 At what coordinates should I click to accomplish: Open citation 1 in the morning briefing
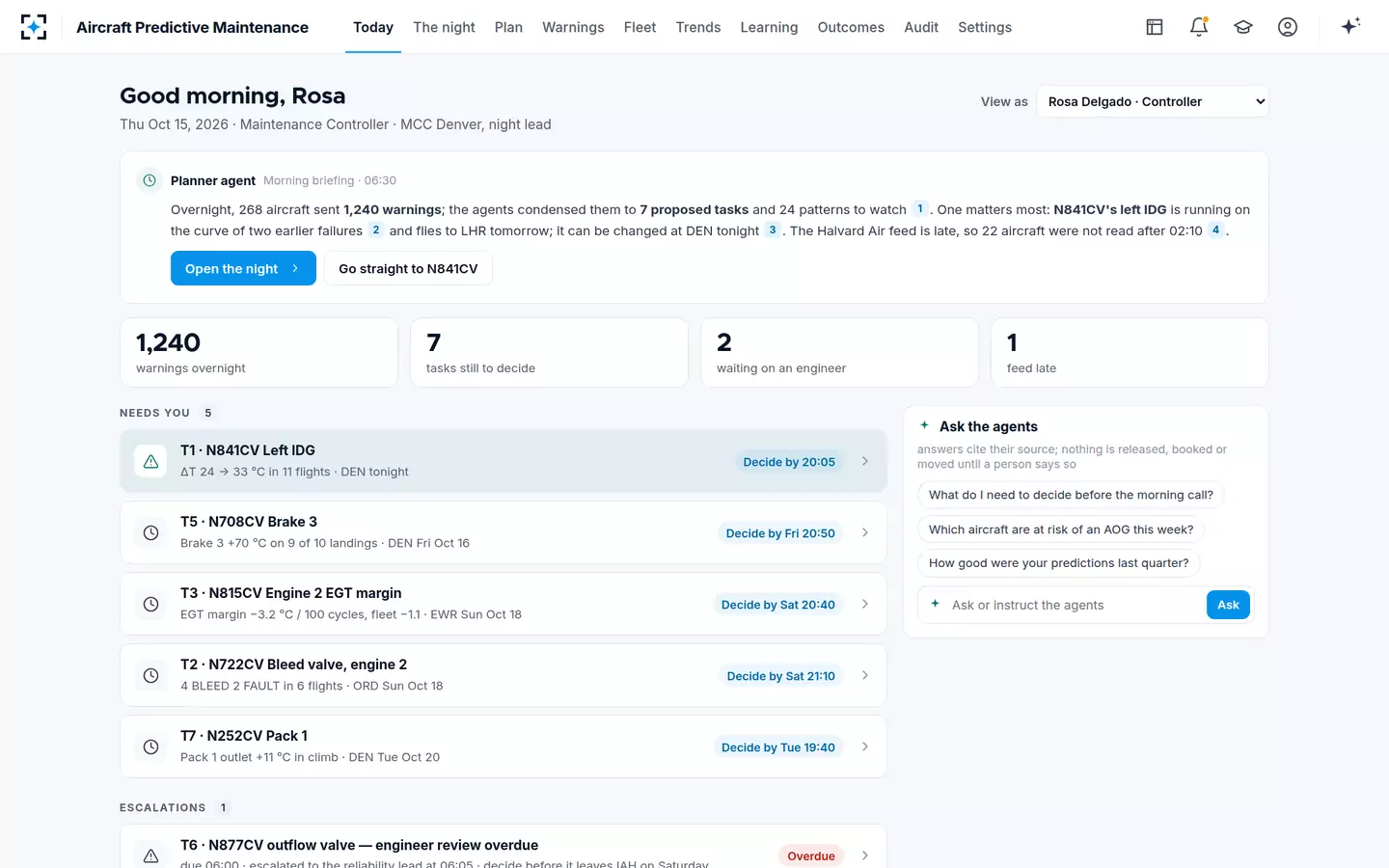920,208
